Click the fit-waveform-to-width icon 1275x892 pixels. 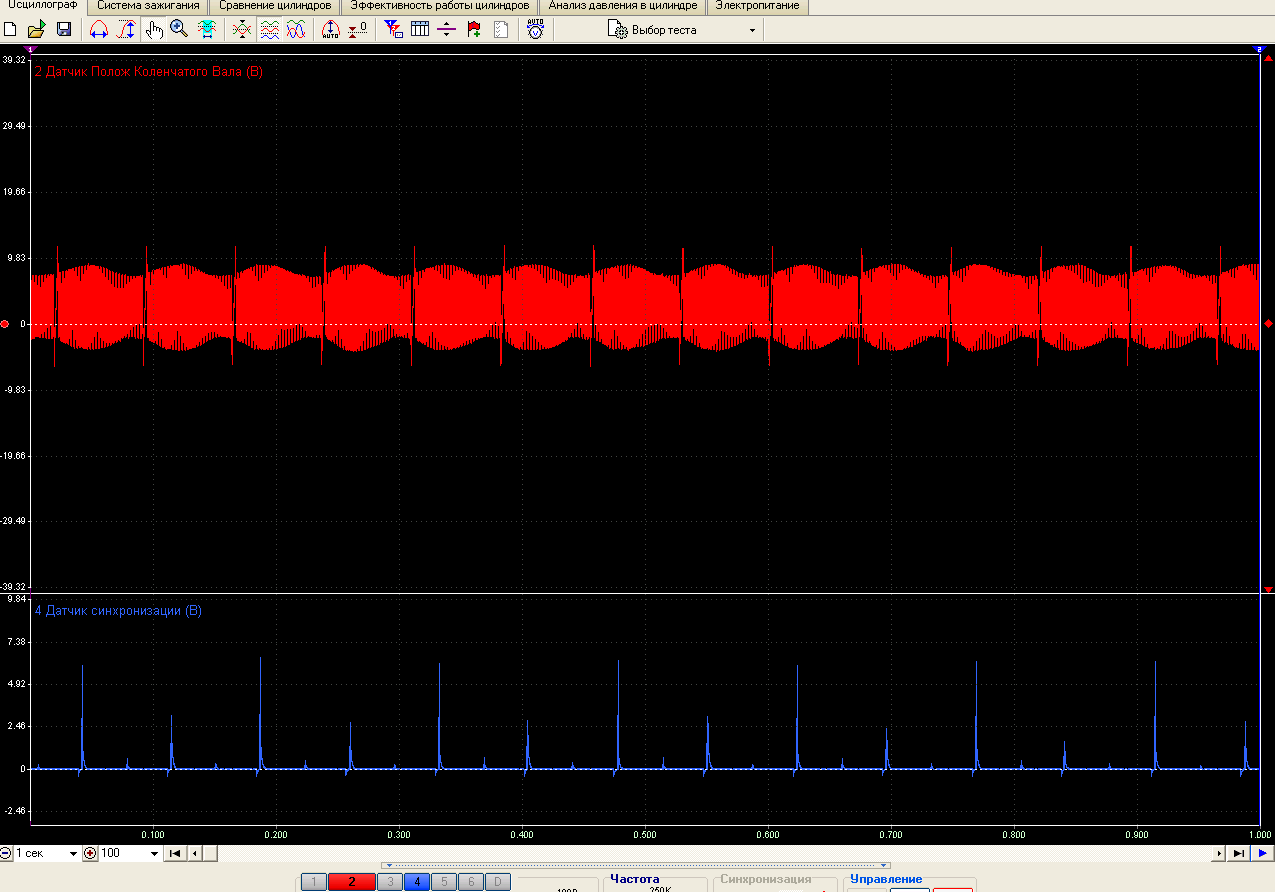point(207,30)
